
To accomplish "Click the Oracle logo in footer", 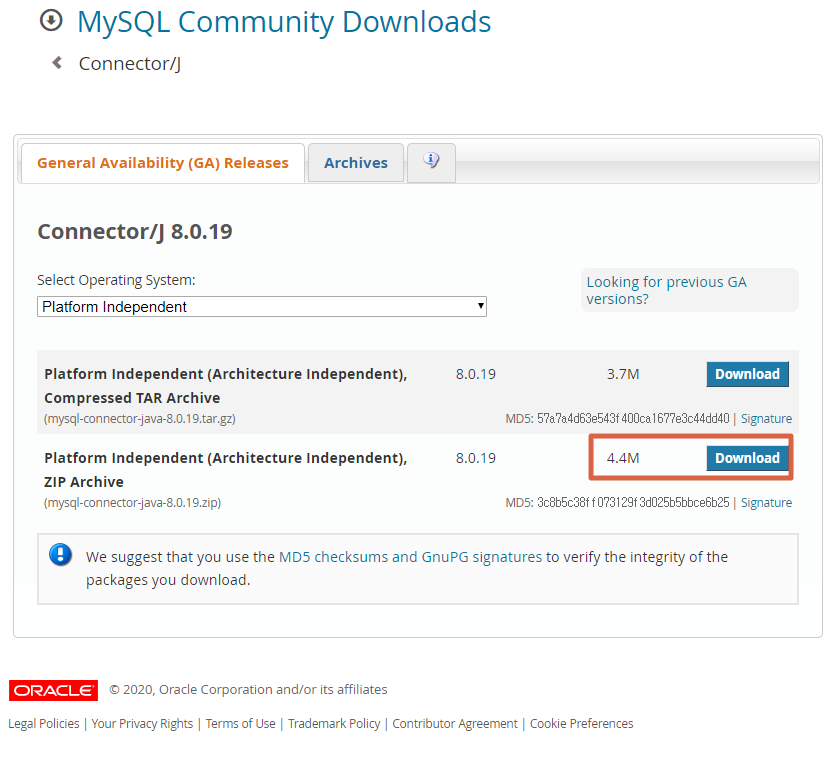I will click(x=53, y=690).
